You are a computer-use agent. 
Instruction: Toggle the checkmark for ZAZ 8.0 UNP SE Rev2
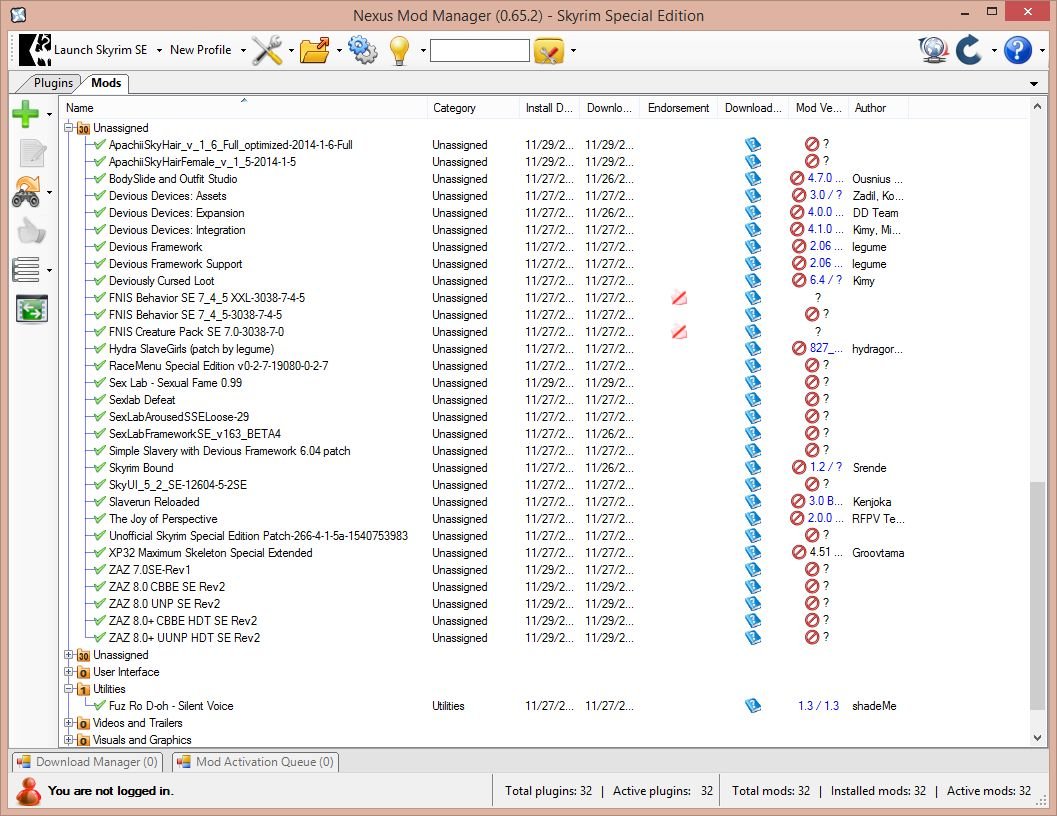(100, 603)
